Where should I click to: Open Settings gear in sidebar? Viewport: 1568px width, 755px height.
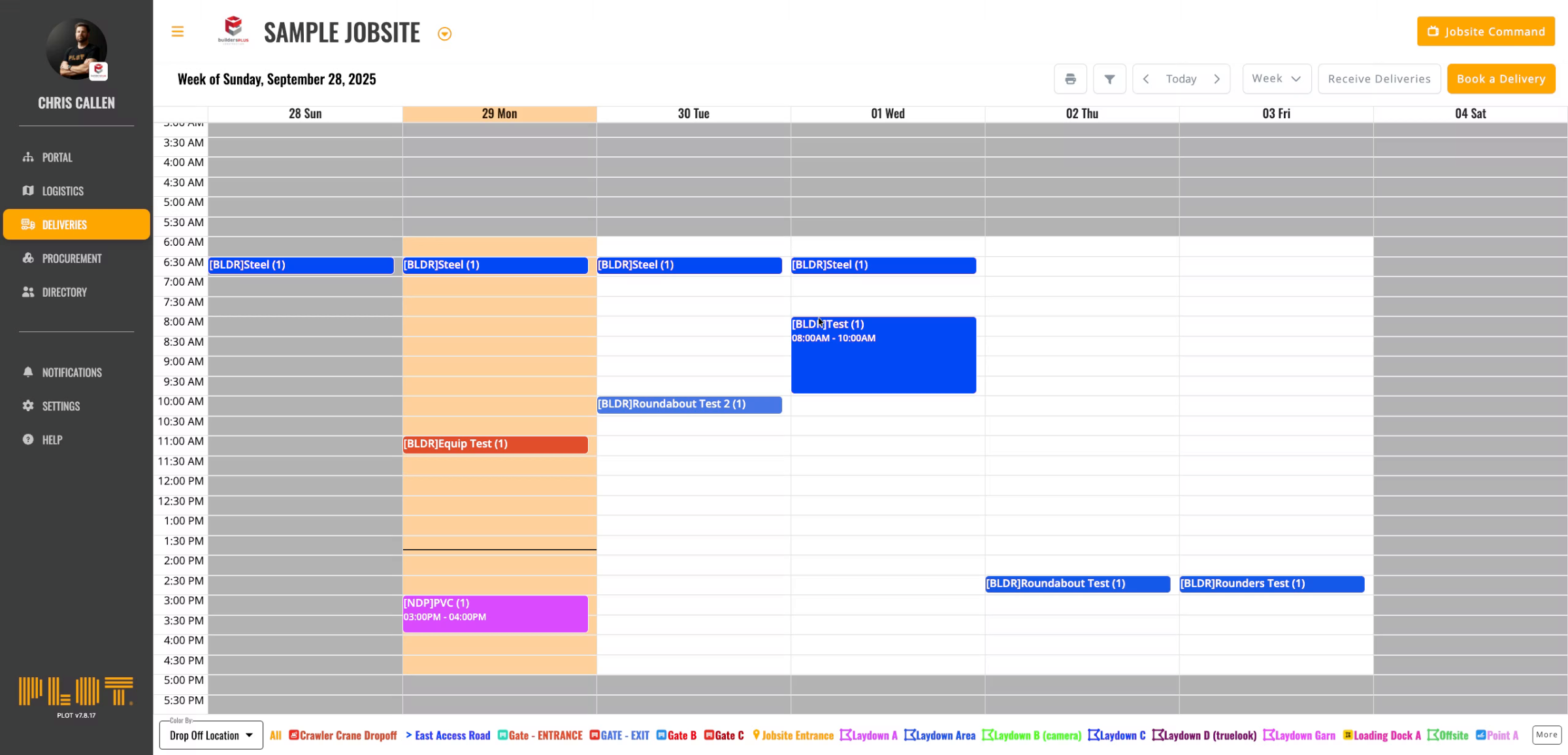click(x=61, y=406)
